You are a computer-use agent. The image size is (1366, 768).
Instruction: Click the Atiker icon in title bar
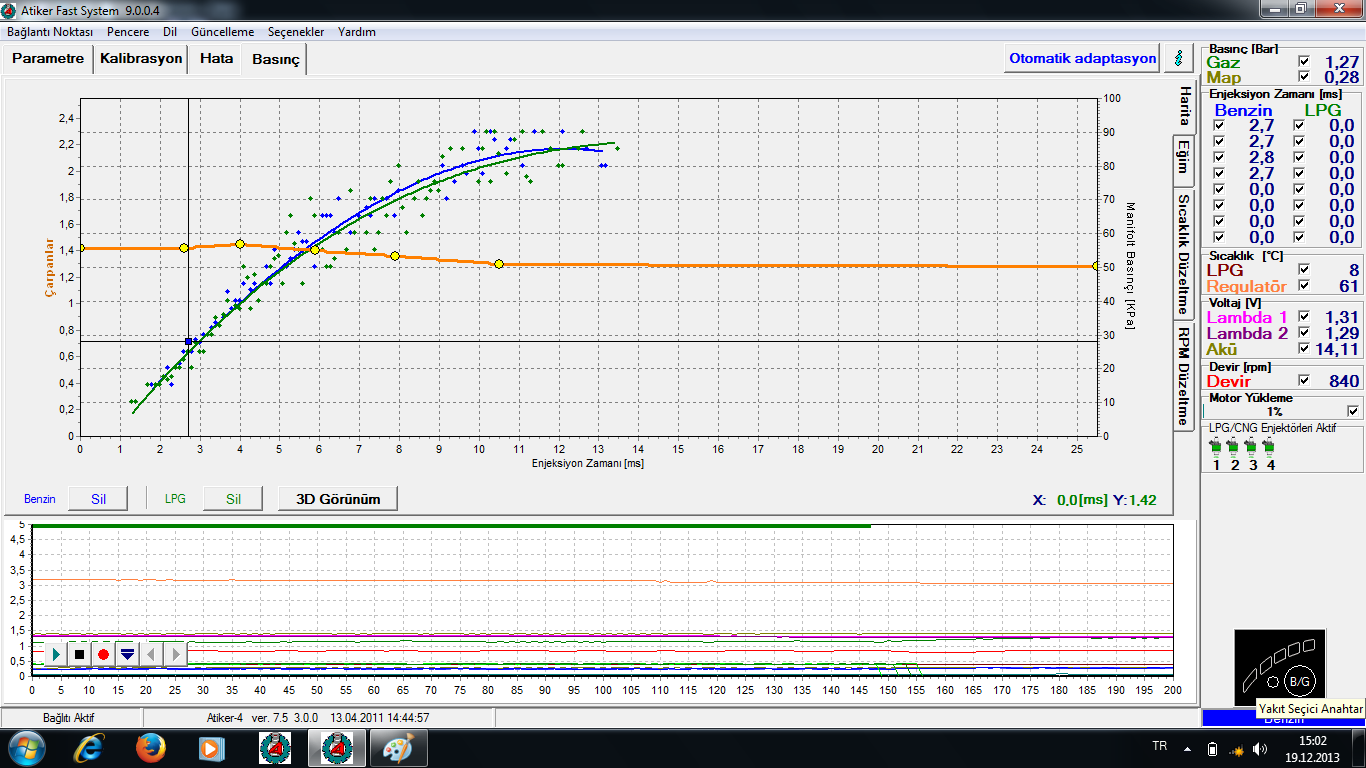click(9, 9)
